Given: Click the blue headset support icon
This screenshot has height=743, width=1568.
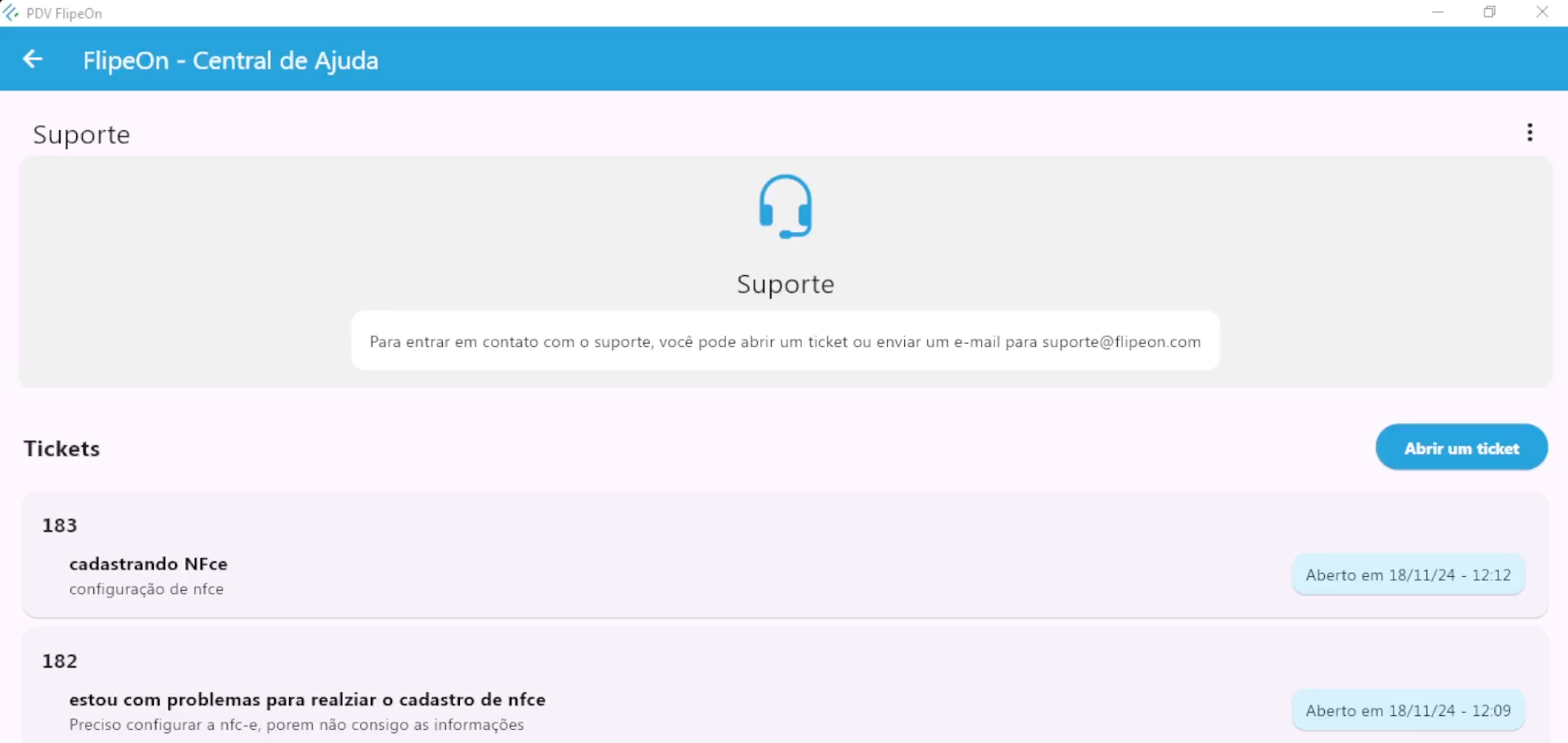Looking at the screenshot, I should pos(785,206).
